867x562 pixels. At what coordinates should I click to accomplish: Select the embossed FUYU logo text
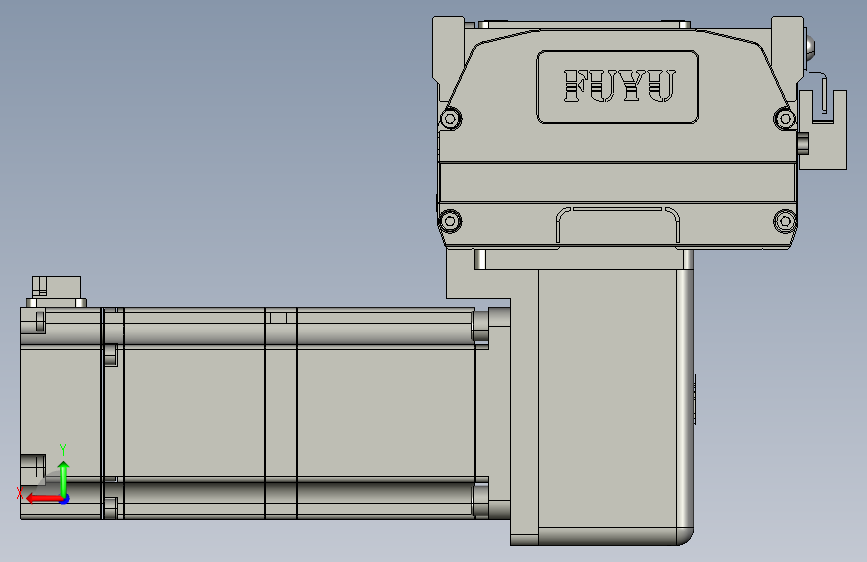click(619, 86)
